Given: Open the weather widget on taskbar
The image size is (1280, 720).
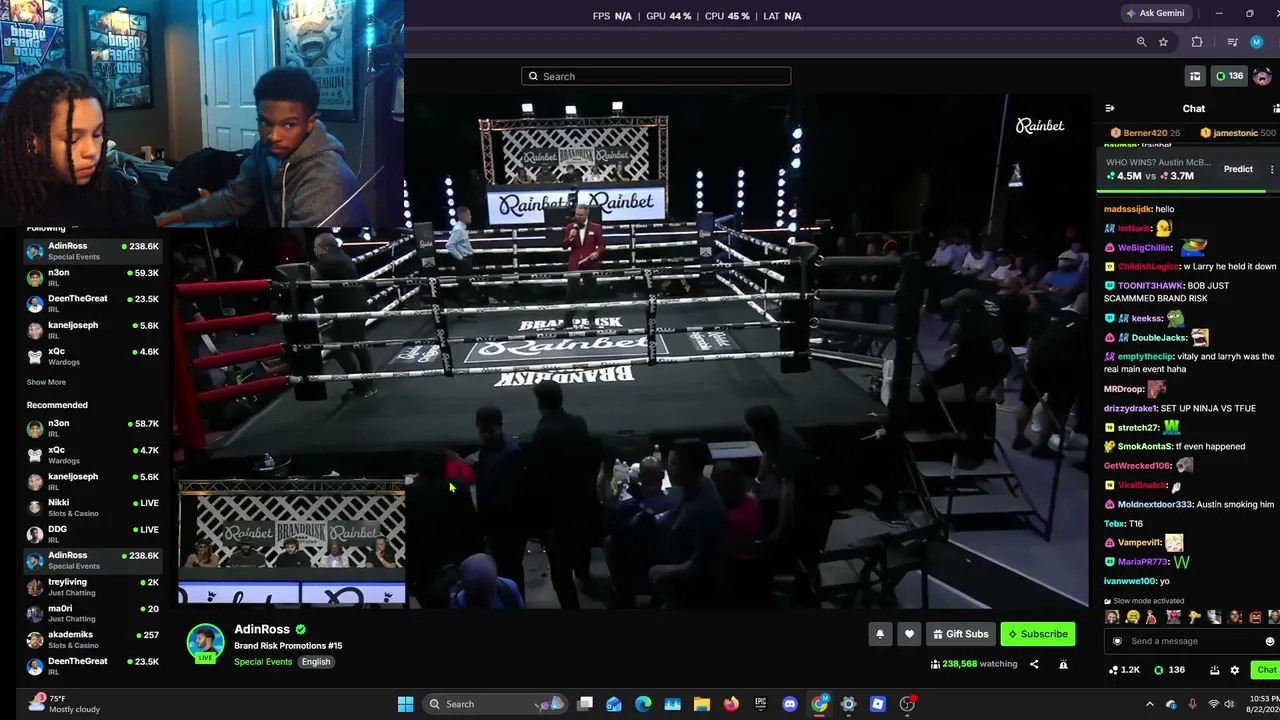Looking at the screenshot, I should pyautogui.click(x=65, y=704).
